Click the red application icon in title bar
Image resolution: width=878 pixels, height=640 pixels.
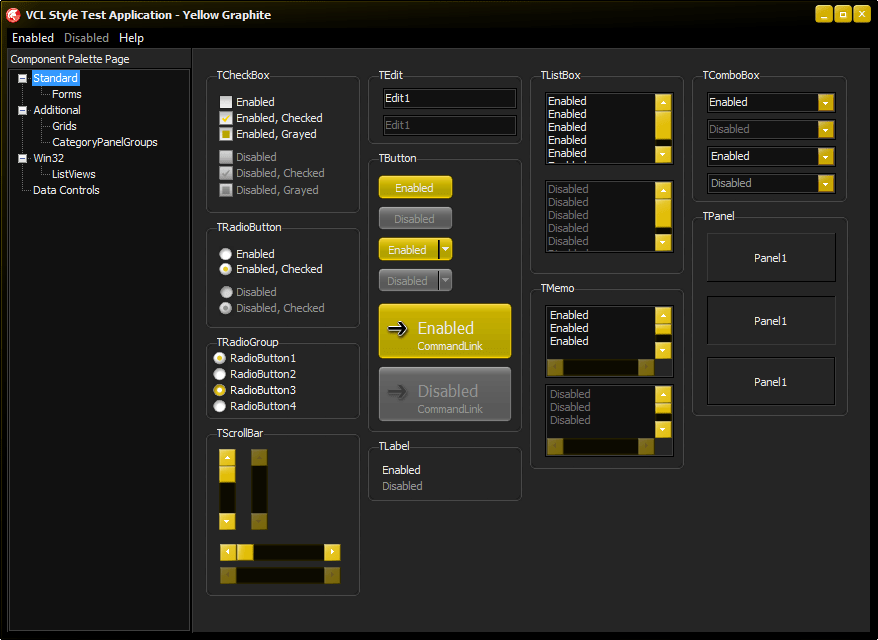(x=14, y=15)
